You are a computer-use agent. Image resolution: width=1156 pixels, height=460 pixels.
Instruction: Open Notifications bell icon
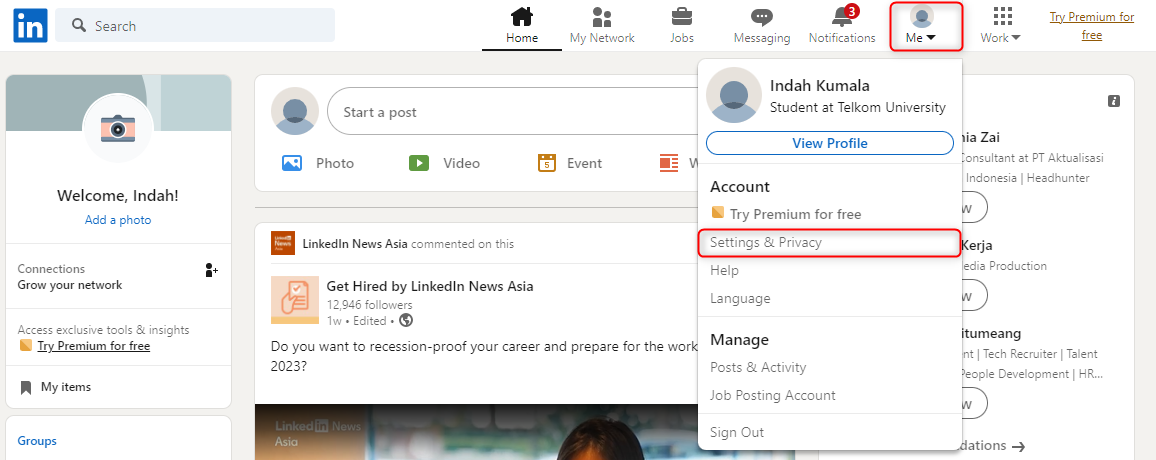(842, 16)
